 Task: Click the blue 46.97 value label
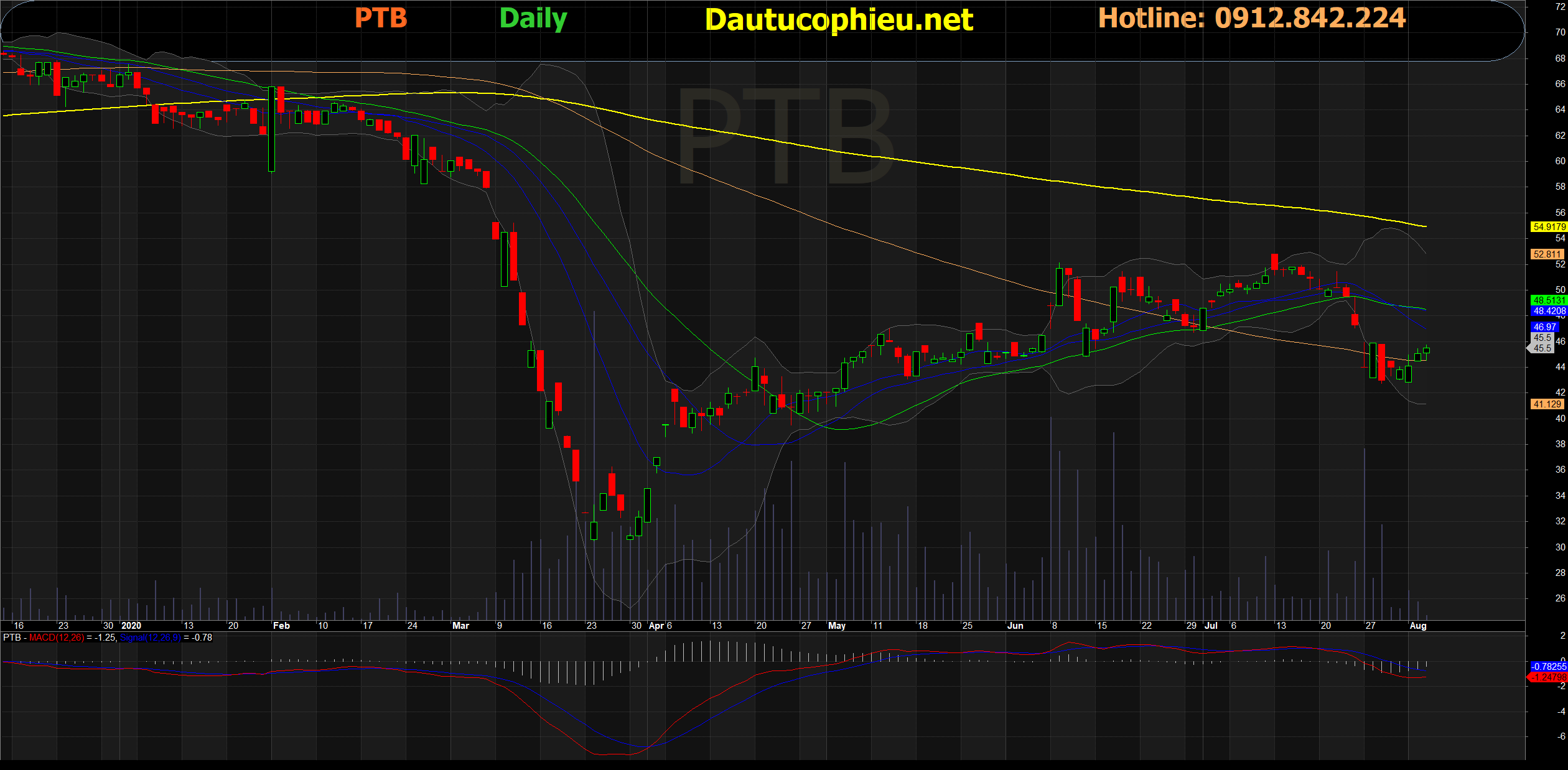click(1545, 327)
